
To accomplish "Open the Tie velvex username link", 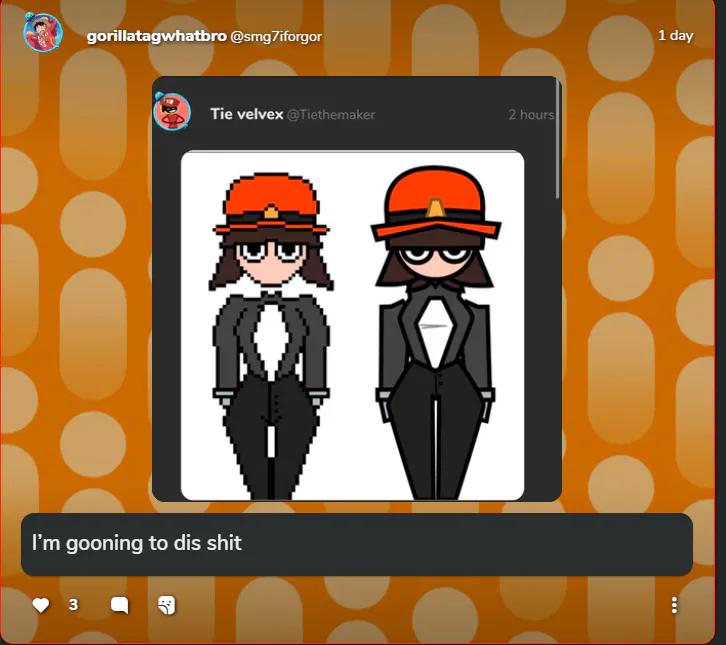I will click(246, 114).
